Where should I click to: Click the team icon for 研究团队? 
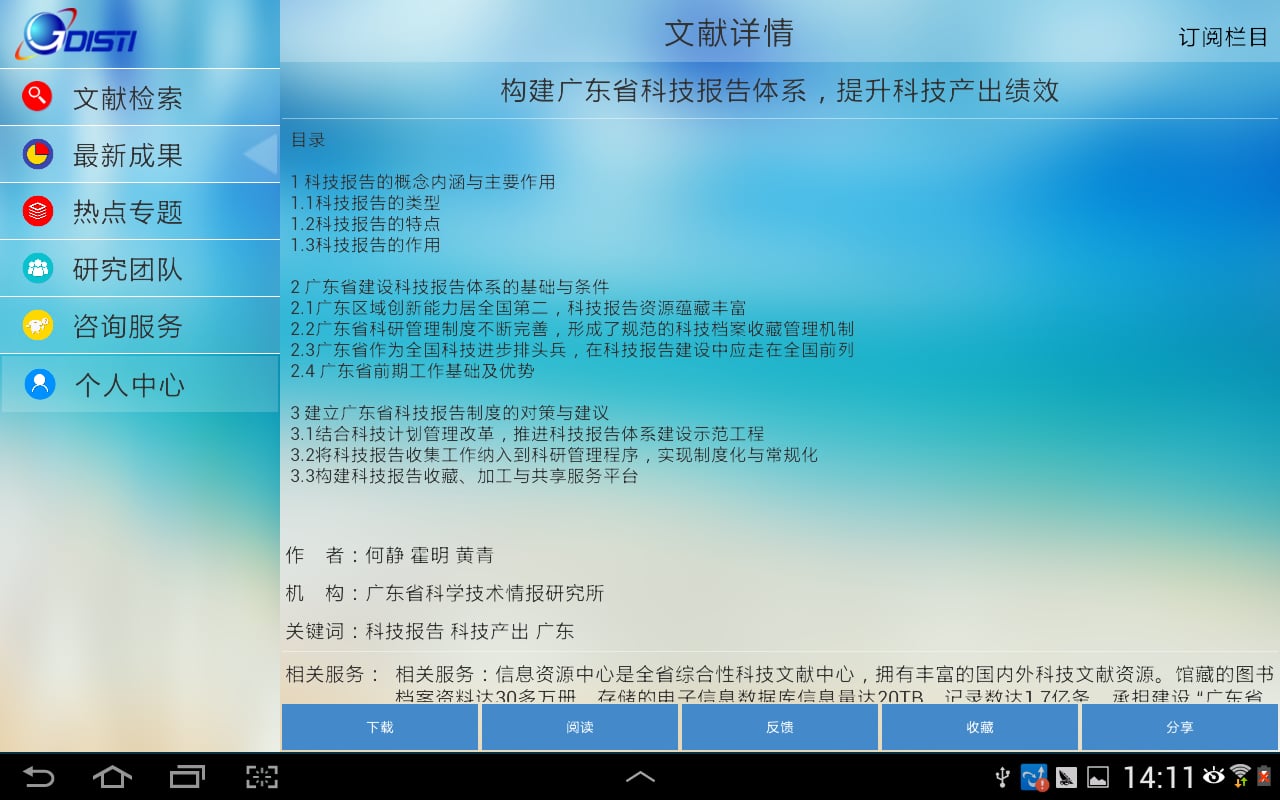[x=37, y=268]
